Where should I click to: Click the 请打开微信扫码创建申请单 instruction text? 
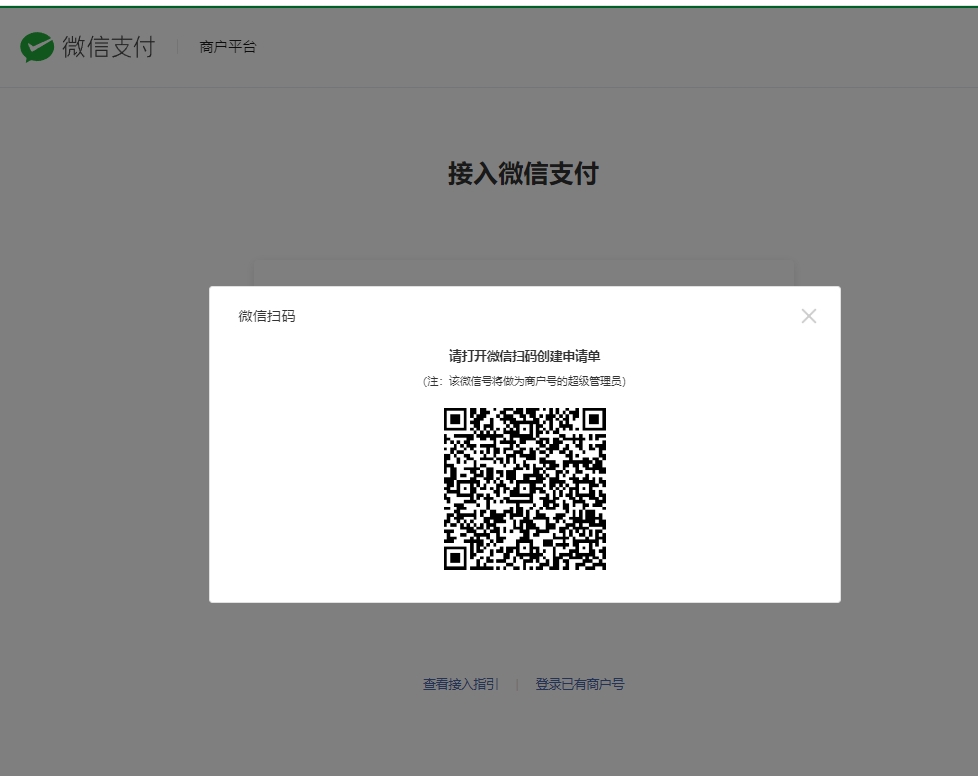(524, 356)
